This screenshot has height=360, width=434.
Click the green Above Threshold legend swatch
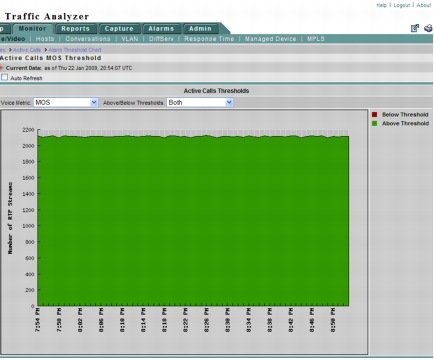coord(374,124)
